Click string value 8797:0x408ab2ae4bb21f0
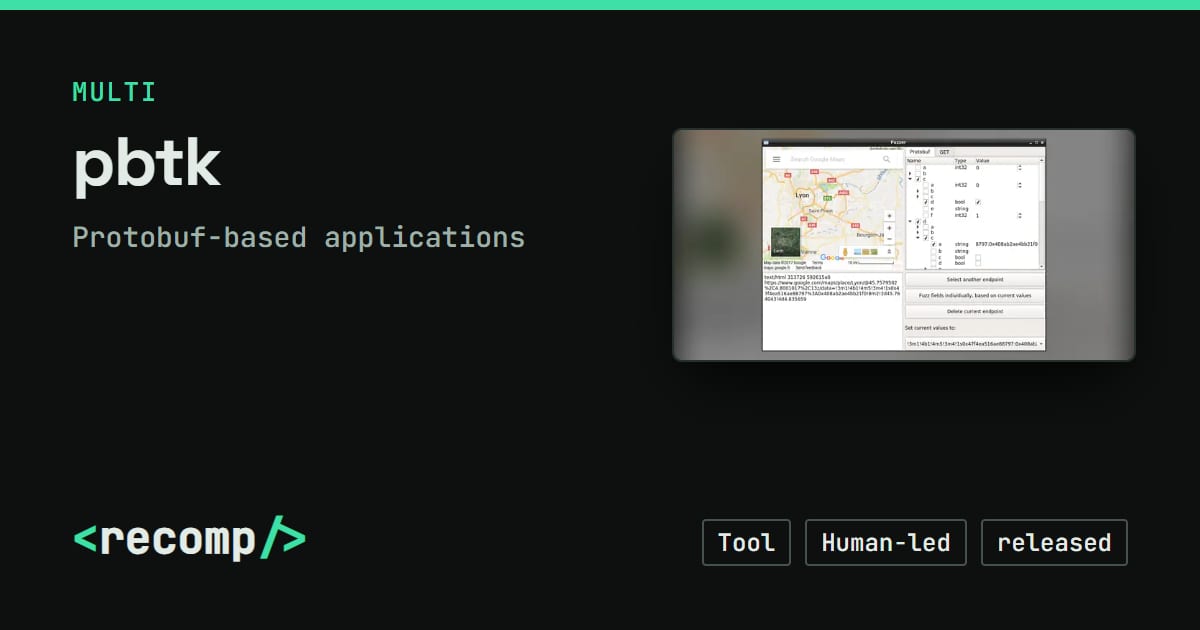This screenshot has height=630, width=1200. click(x=1007, y=244)
